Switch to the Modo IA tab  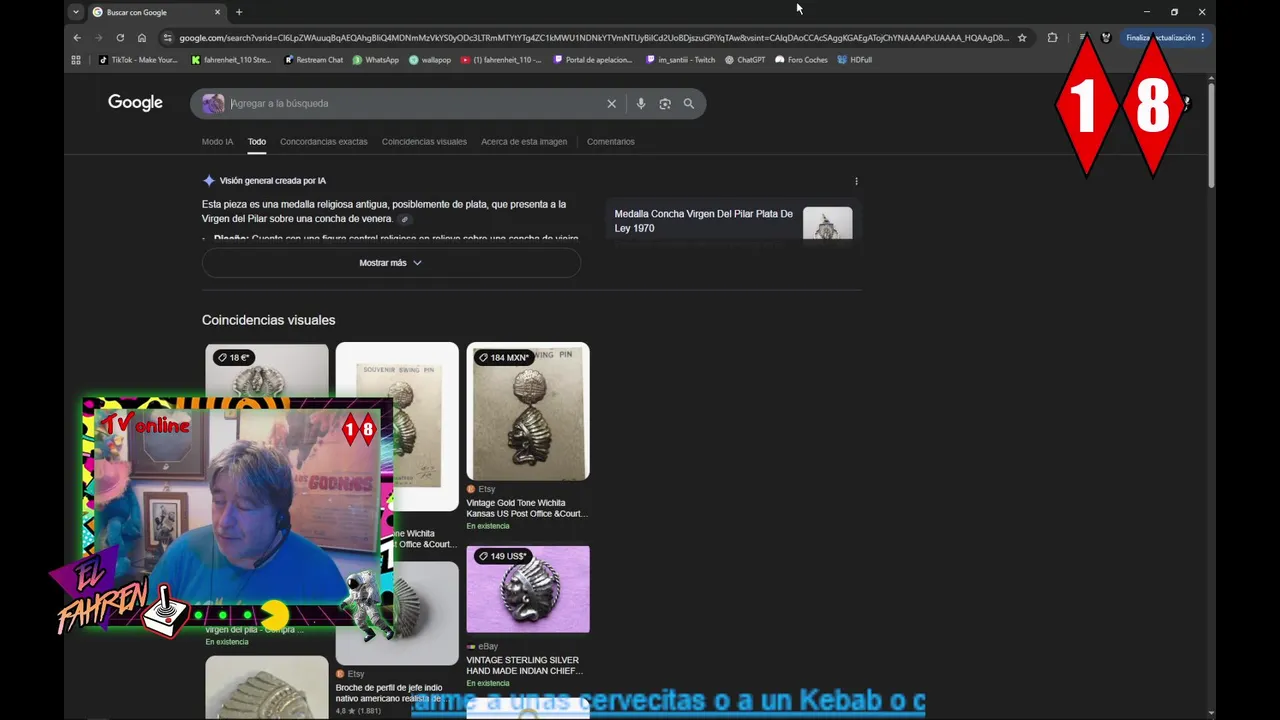point(217,142)
